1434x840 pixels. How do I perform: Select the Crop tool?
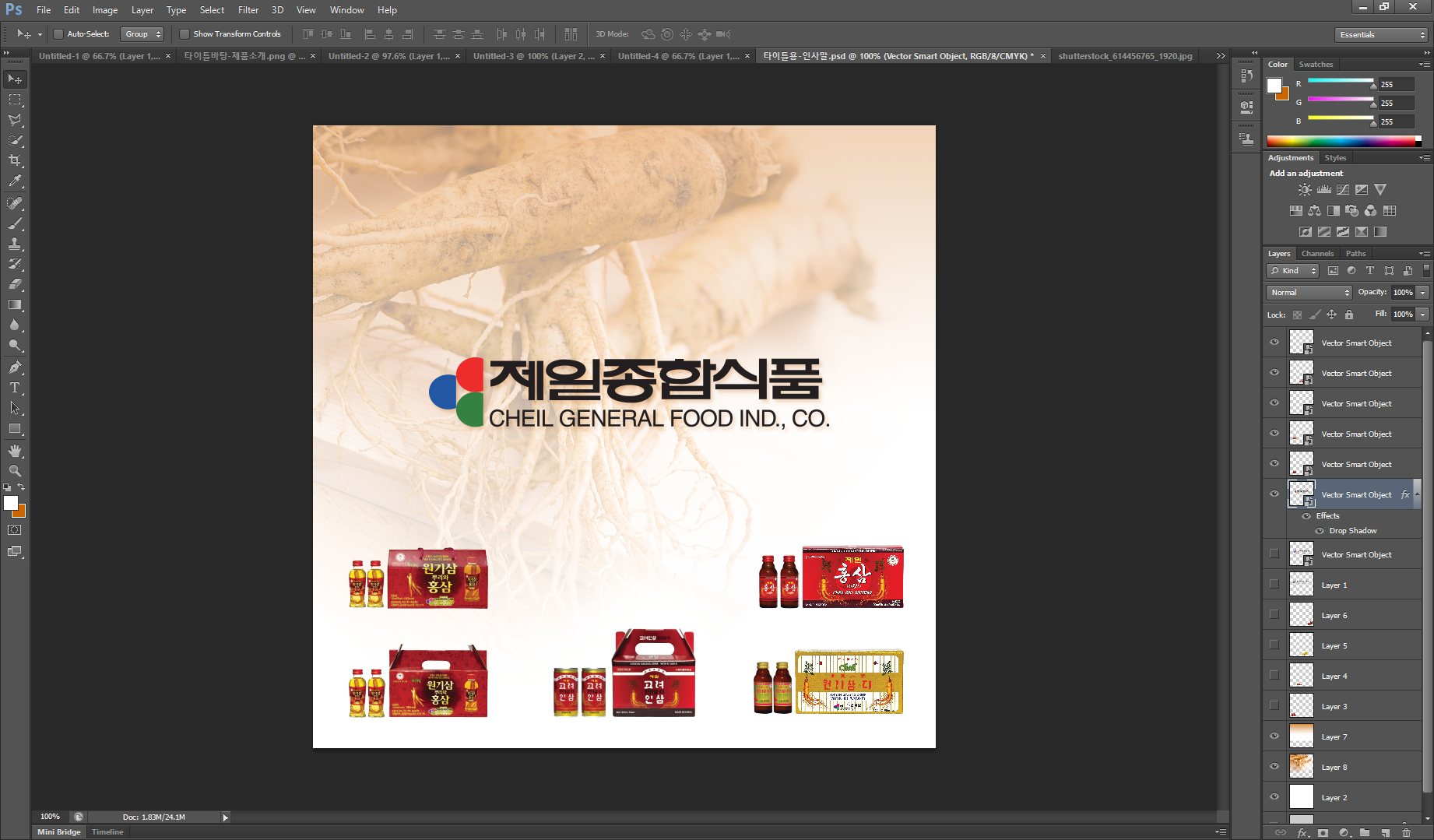tap(15, 160)
